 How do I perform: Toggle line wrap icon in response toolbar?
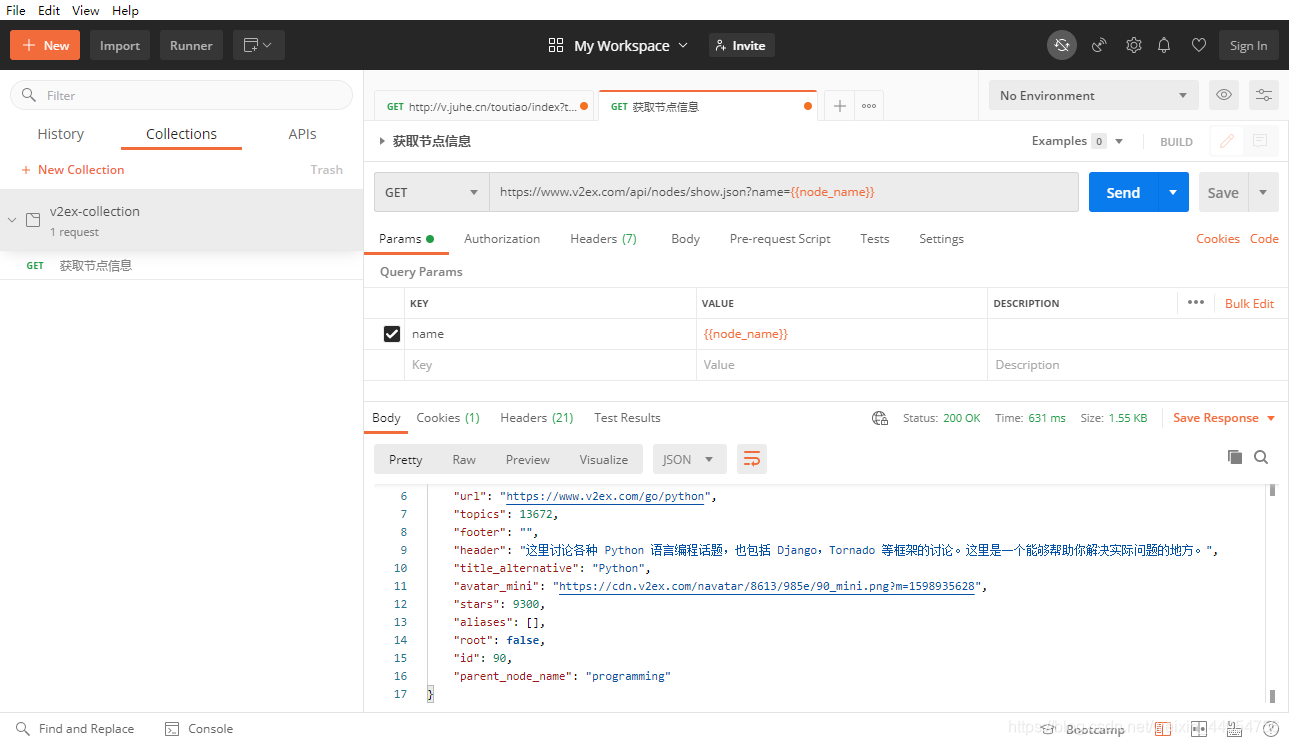click(x=752, y=459)
